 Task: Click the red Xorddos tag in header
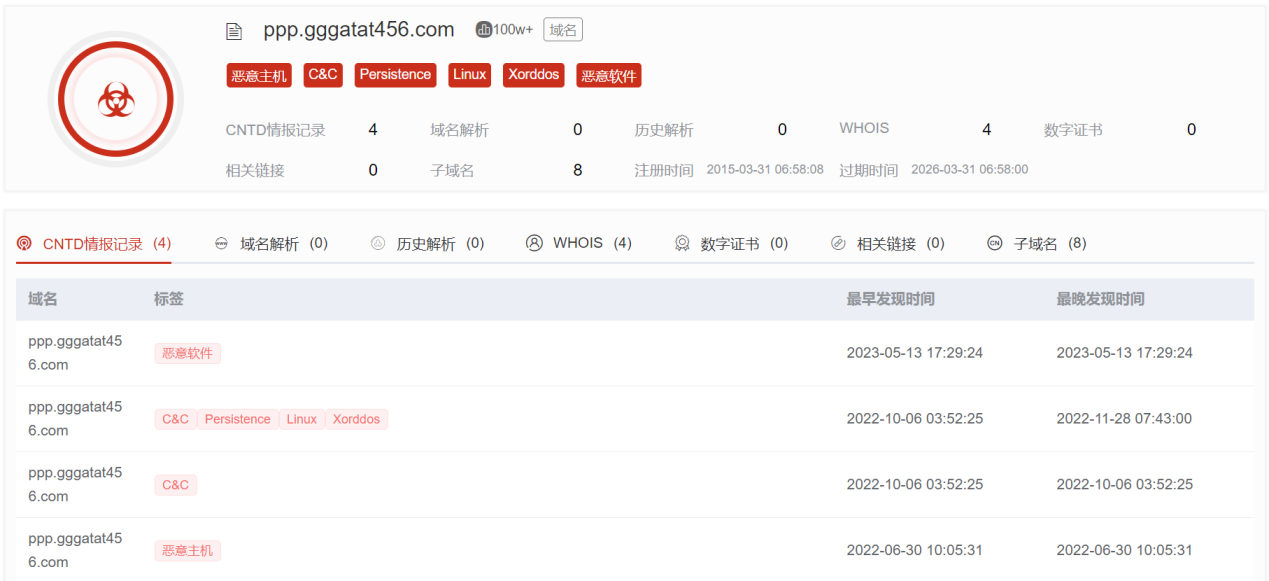click(533, 75)
